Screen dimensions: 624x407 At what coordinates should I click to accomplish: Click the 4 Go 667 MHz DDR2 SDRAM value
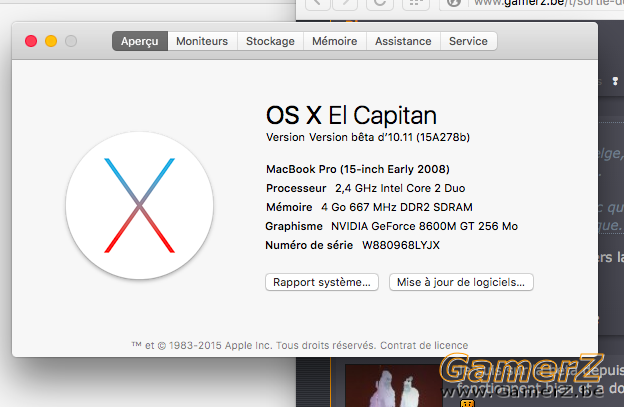[x=397, y=207]
